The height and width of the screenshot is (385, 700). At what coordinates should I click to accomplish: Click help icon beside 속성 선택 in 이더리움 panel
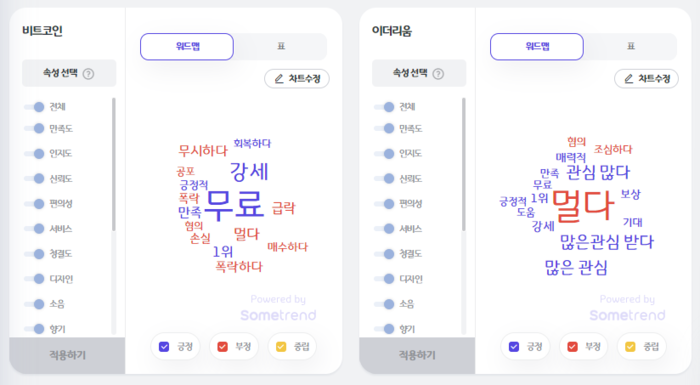click(438, 74)
